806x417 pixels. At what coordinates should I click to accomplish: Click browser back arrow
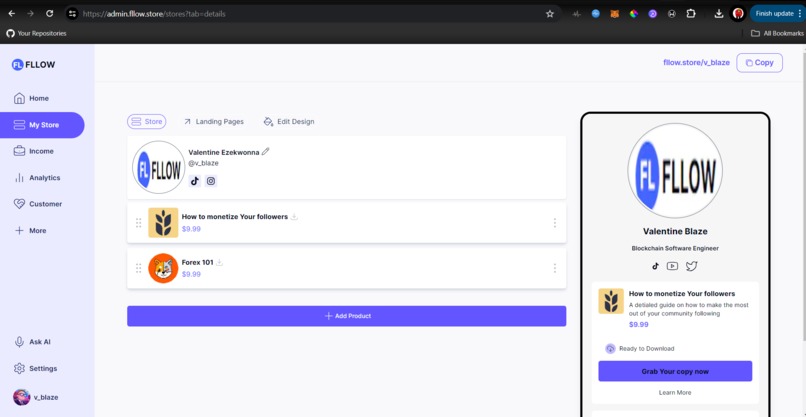[12, 13]
